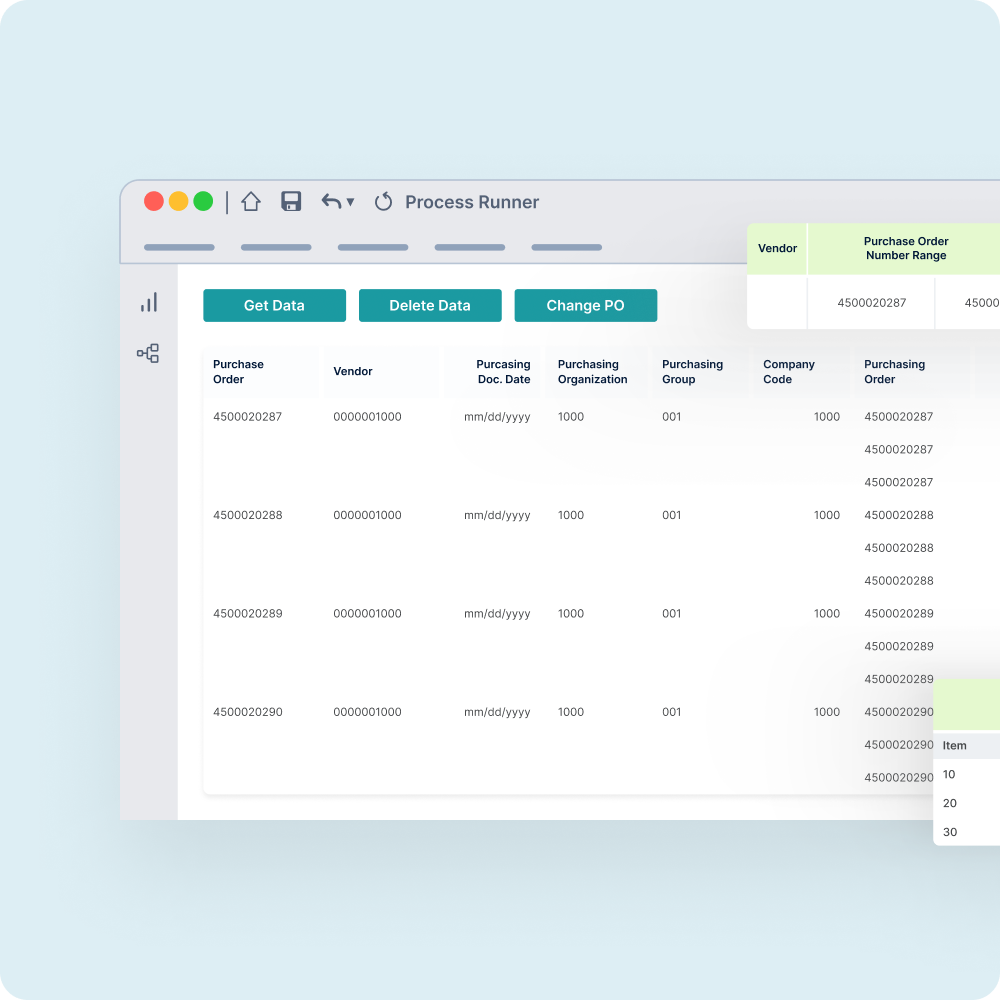Select the Home icon in the toolbar

click(249, 201)
